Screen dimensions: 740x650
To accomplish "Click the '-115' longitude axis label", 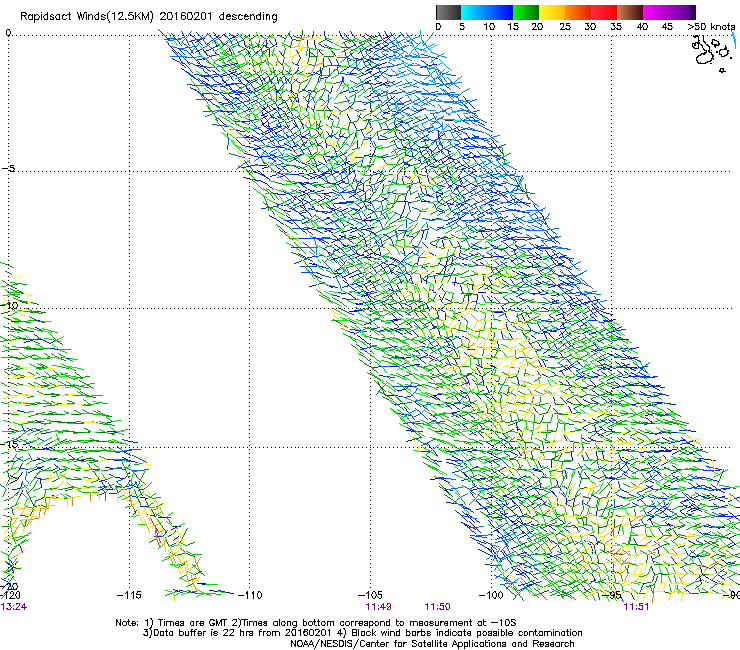I will (x=129, y=595).
